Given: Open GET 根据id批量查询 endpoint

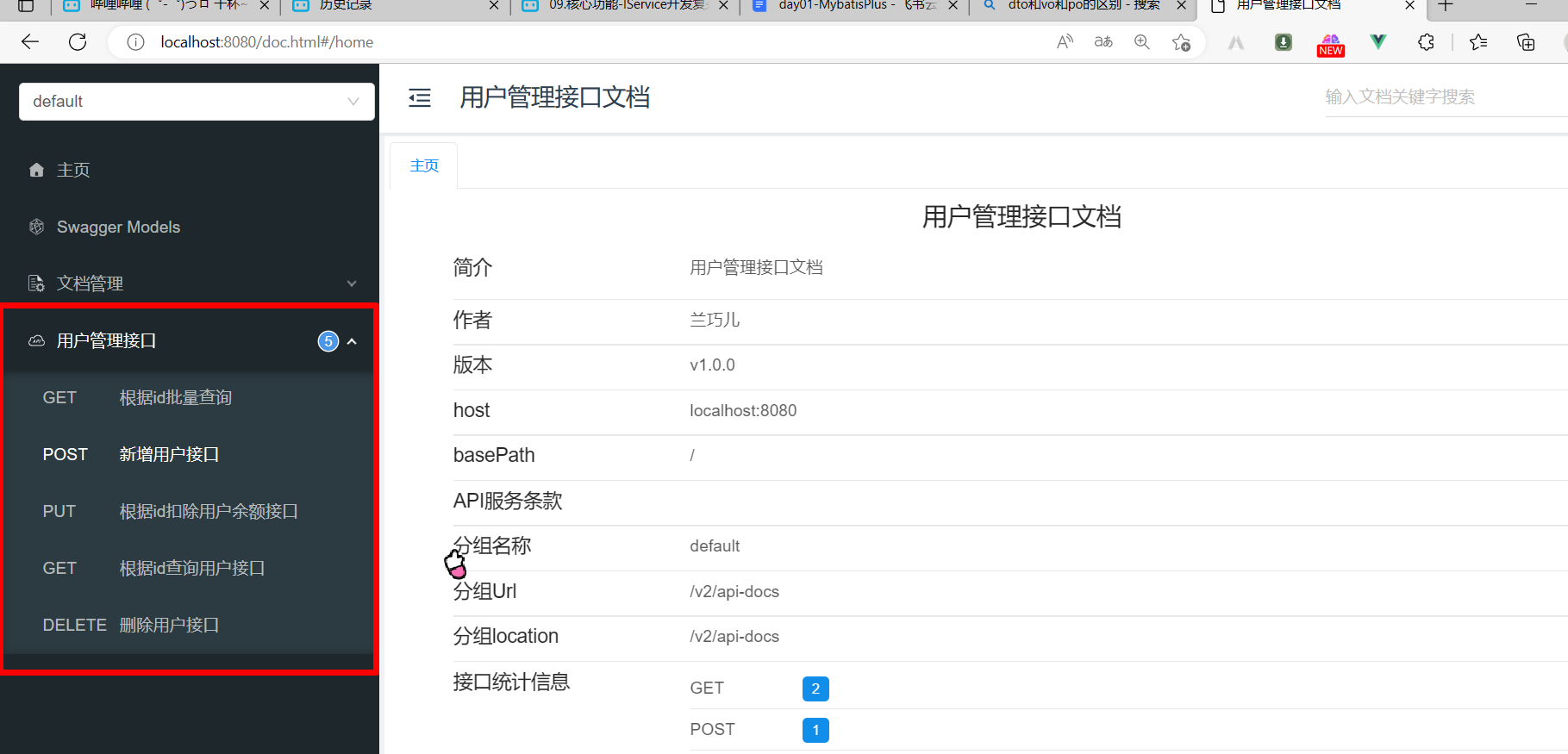Looking at the screenshot, I should point(189,397).
